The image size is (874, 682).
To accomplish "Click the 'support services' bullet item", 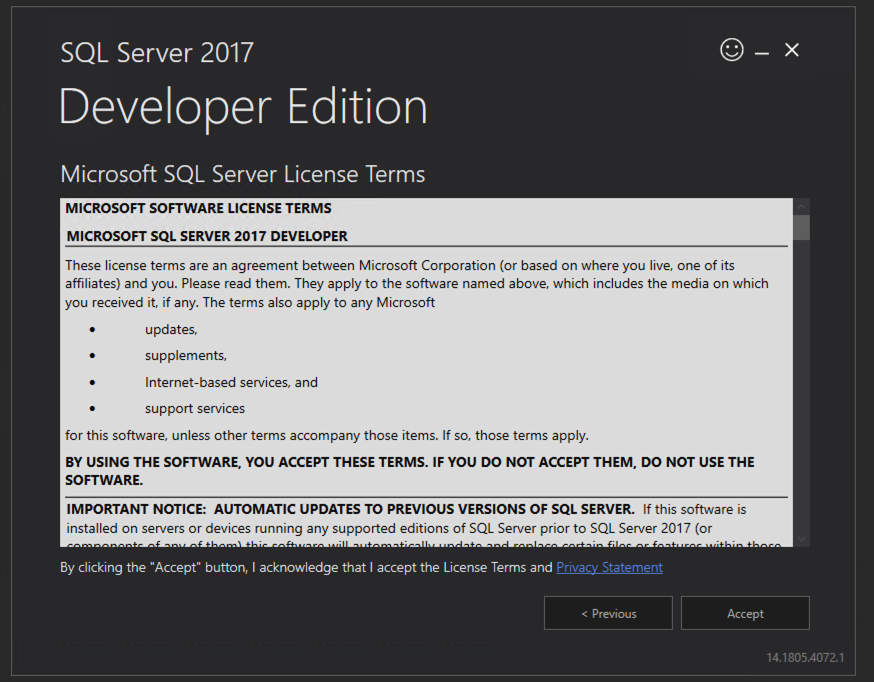I will 195,408.
